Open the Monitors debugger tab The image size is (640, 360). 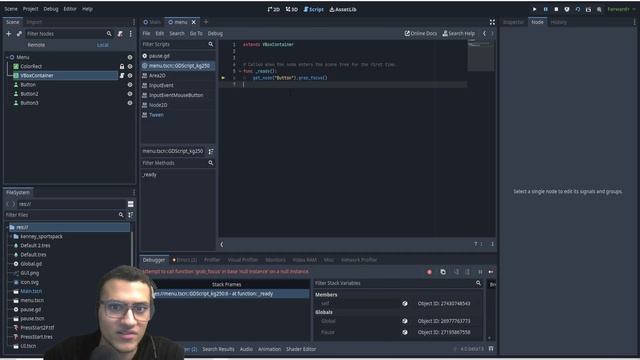click(276, 260)
